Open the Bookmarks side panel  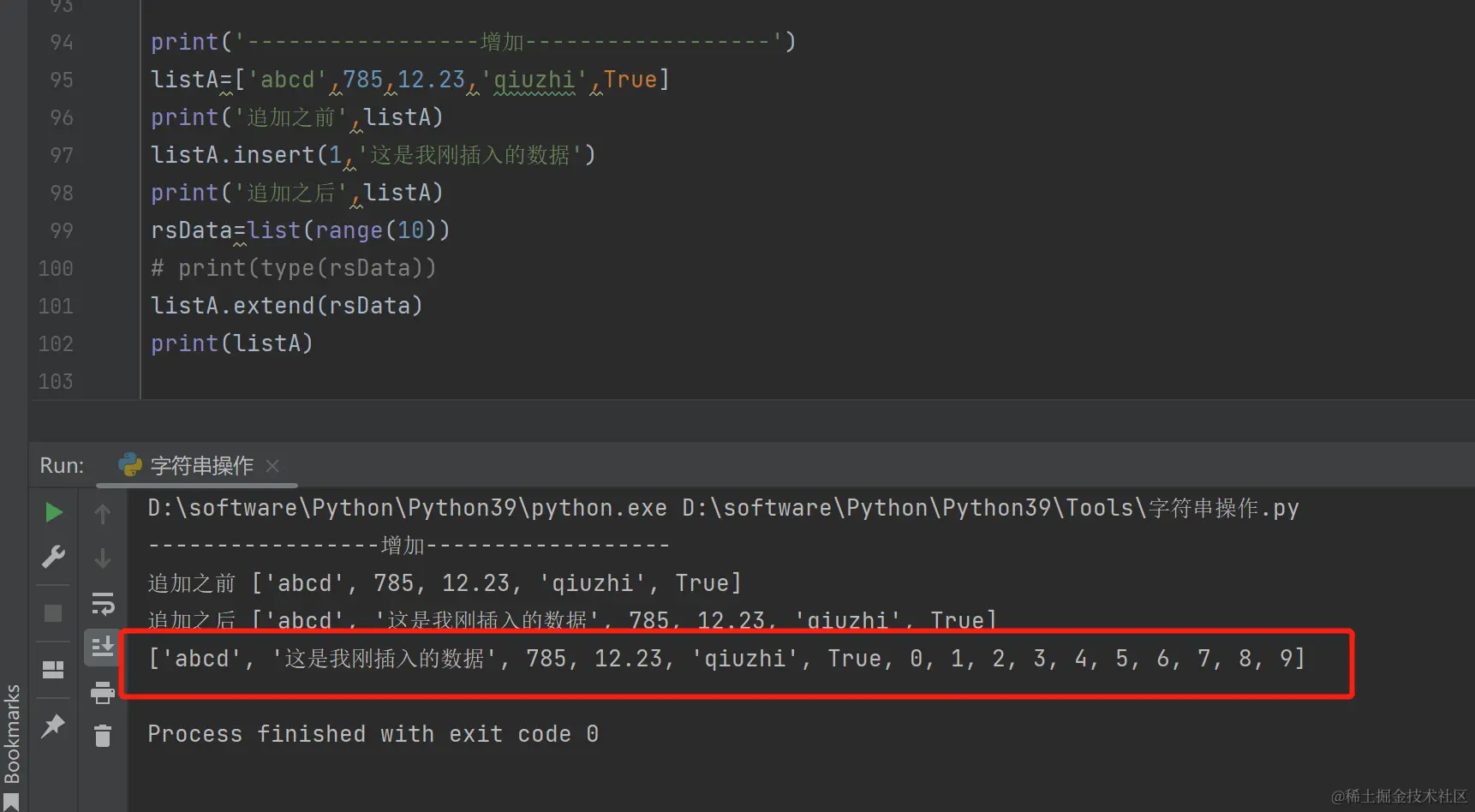[12, 743]
